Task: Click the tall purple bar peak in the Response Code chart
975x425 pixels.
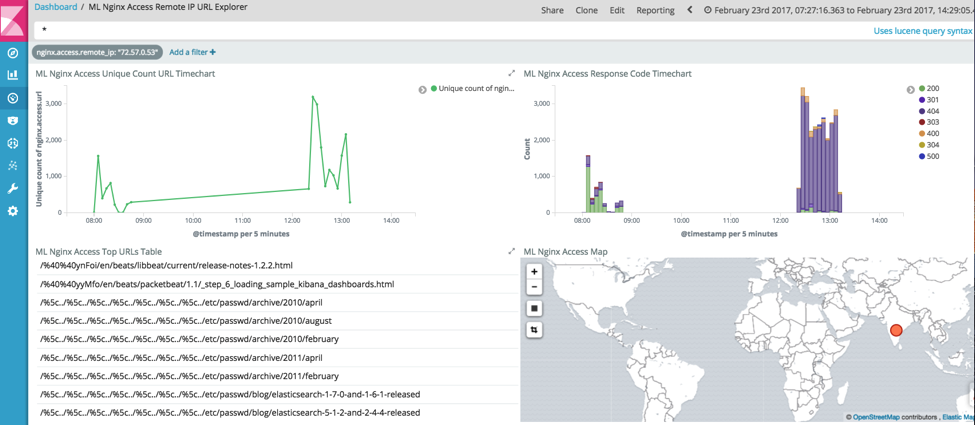Action: click(x=803, y=152)
